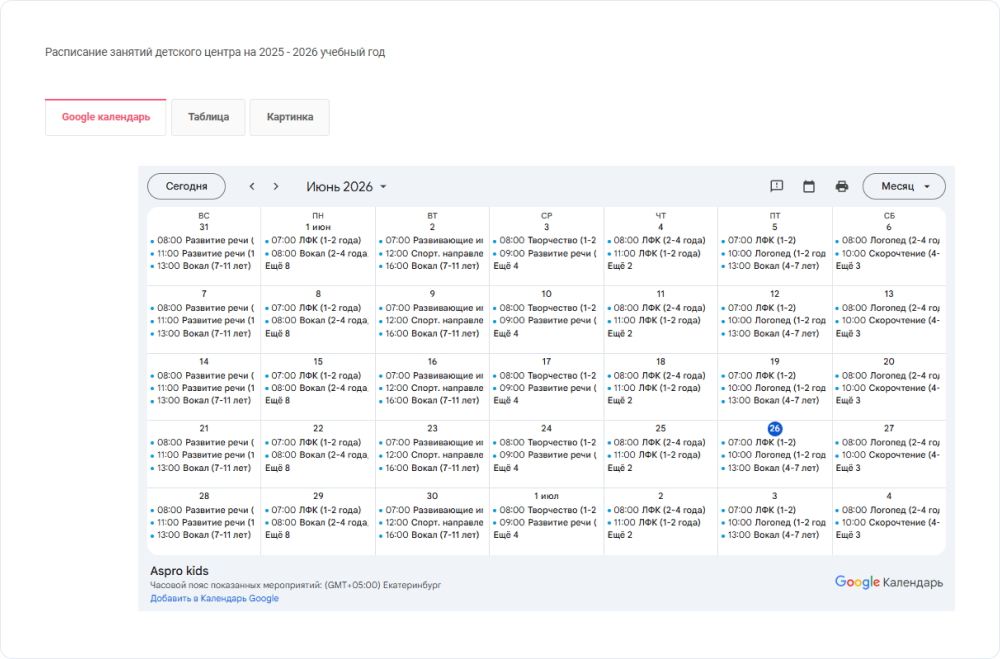Image resolution: width=1000 pixels, height=659 pixels.
Task: Click the Aspro kids calendar name
Action: [179, 571]
